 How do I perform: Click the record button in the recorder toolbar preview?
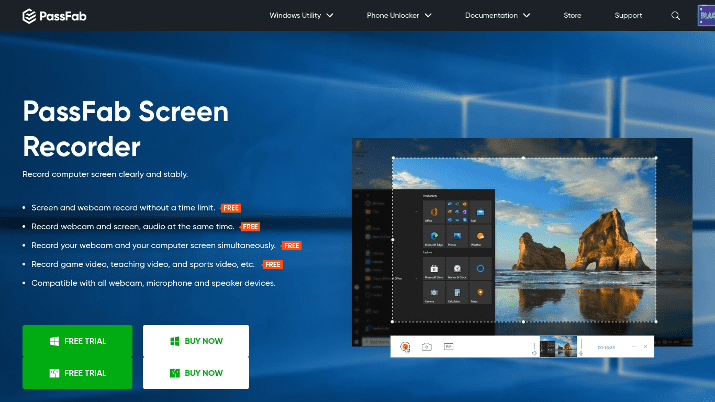pyautogui.click(x=405, y=347)
